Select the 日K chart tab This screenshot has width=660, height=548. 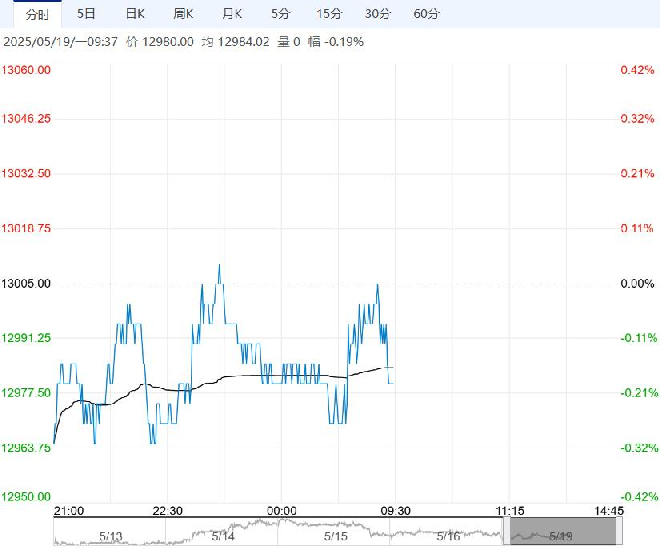[135, 14]
